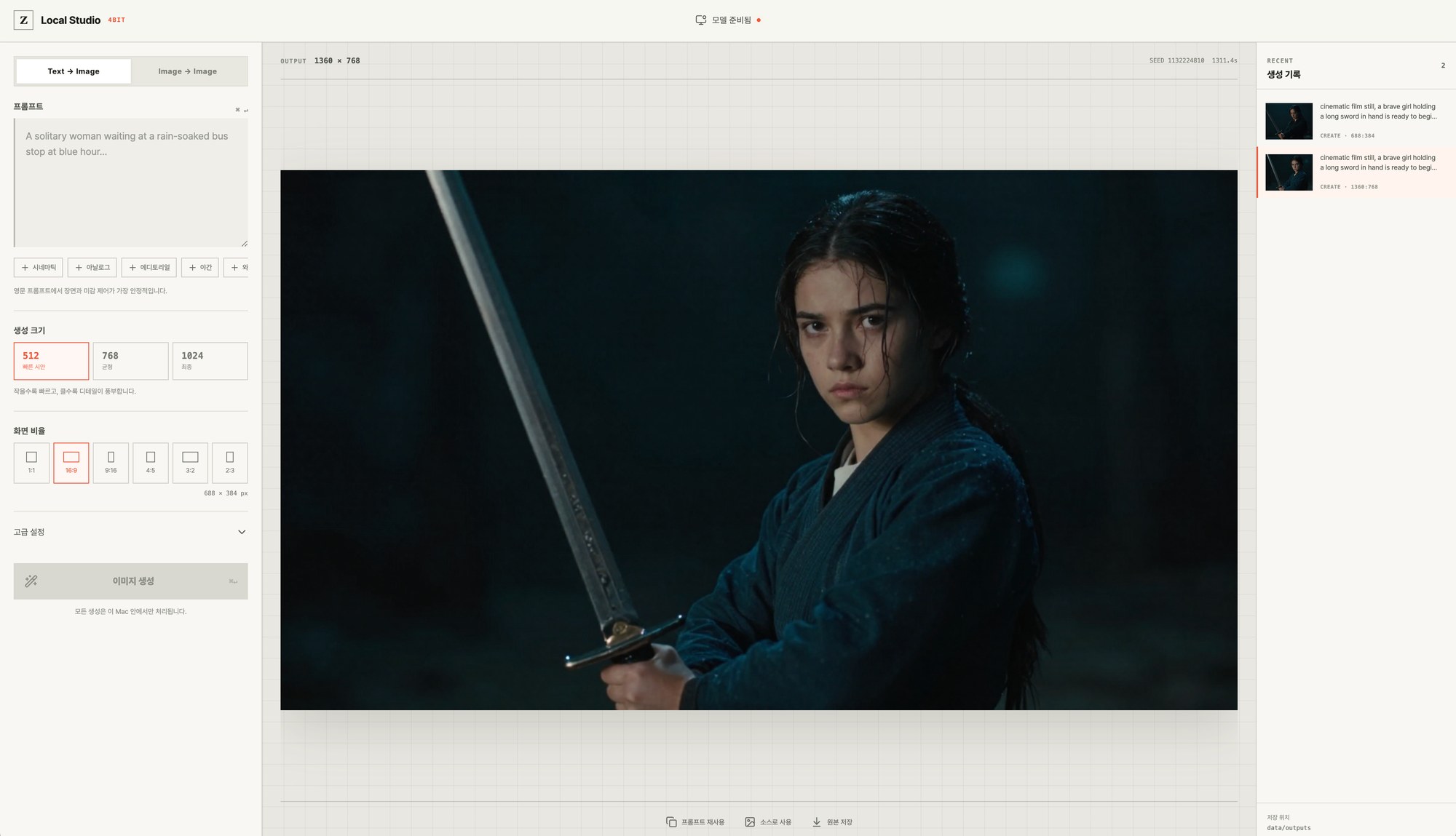1456x836 pixels.
Task: Click the 프롬프트 재사용 copy icon
Action: click(671, 821)
